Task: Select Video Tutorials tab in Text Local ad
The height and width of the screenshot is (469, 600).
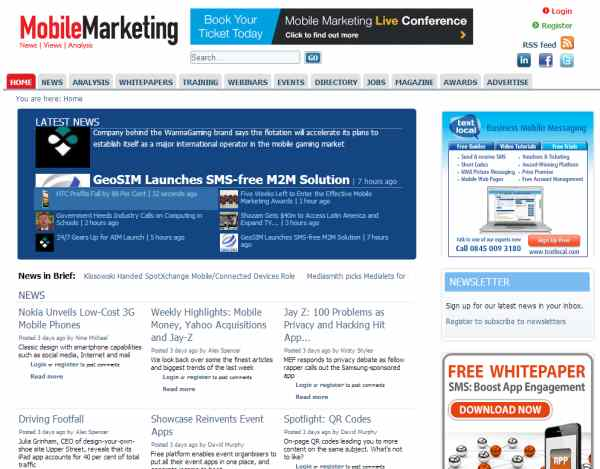Action: click(x=518, y=147)
